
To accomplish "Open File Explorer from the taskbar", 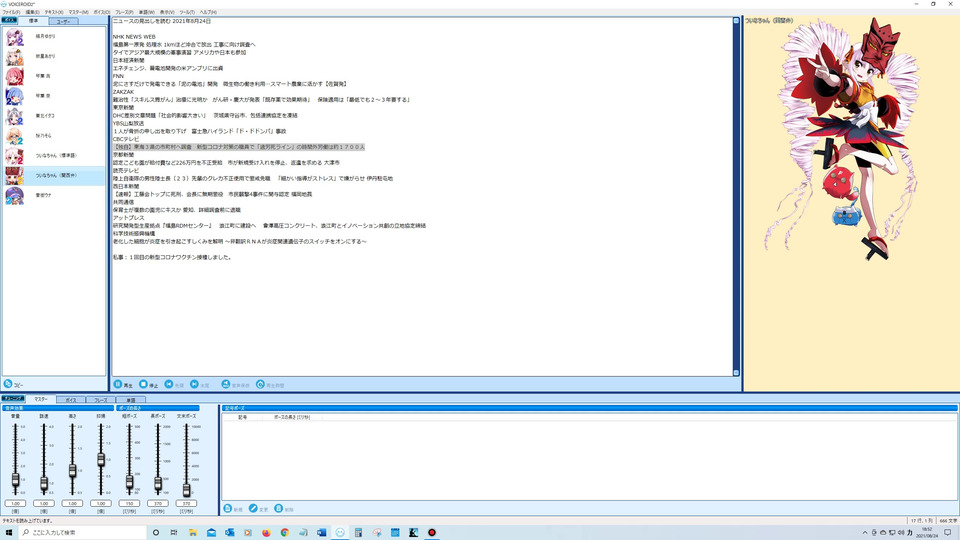I will pyautogui.click(x=193, y=533).
